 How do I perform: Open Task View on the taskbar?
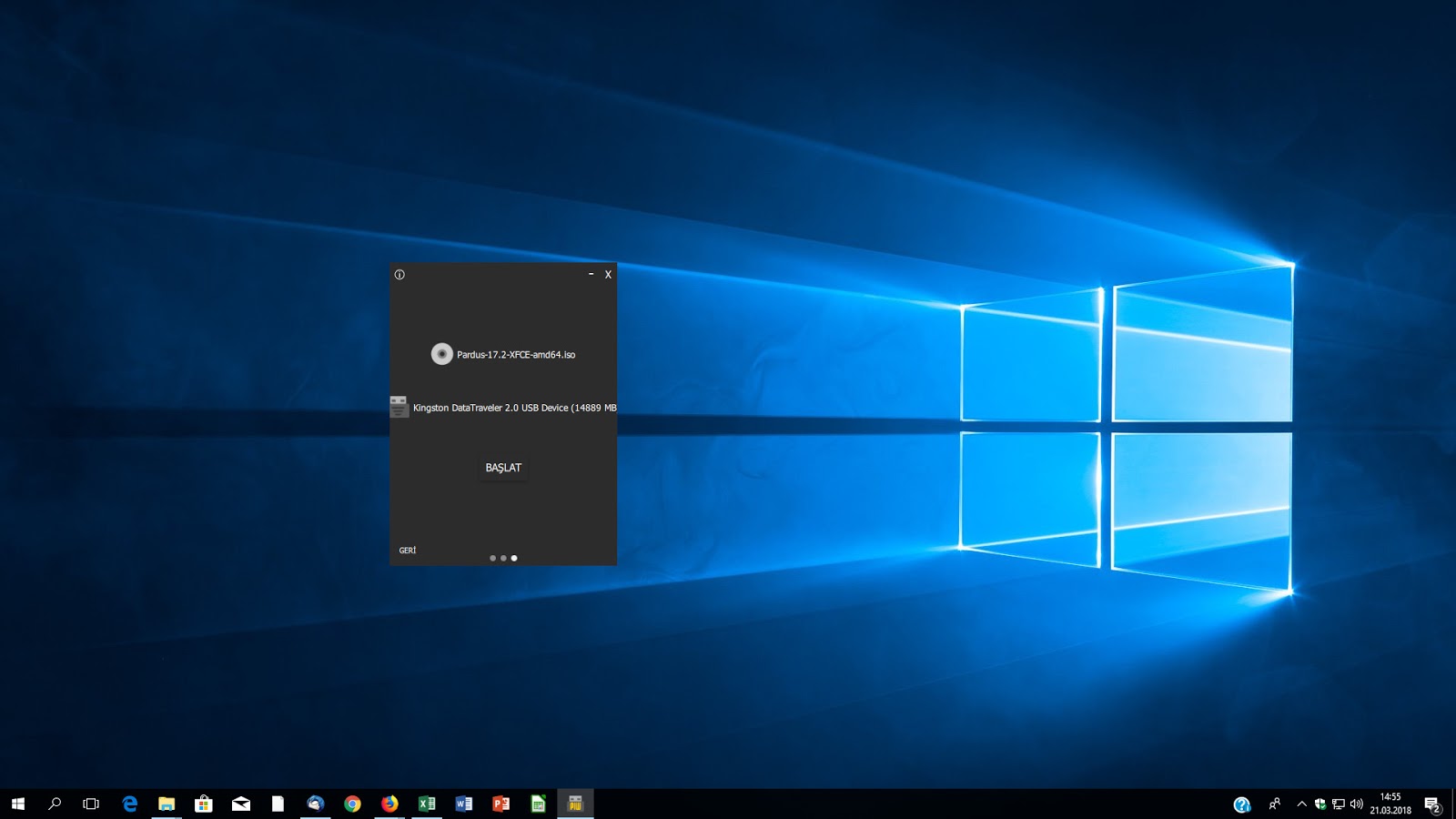point(91,804)
